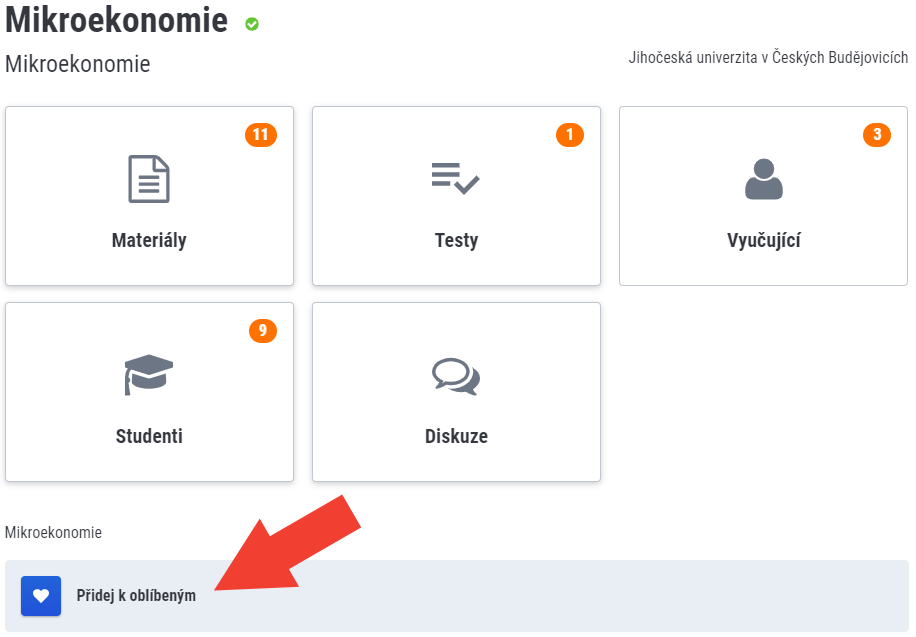Click the orange 9 badge on Studenti
Viewport: 916px width, 637px height.
263,331
